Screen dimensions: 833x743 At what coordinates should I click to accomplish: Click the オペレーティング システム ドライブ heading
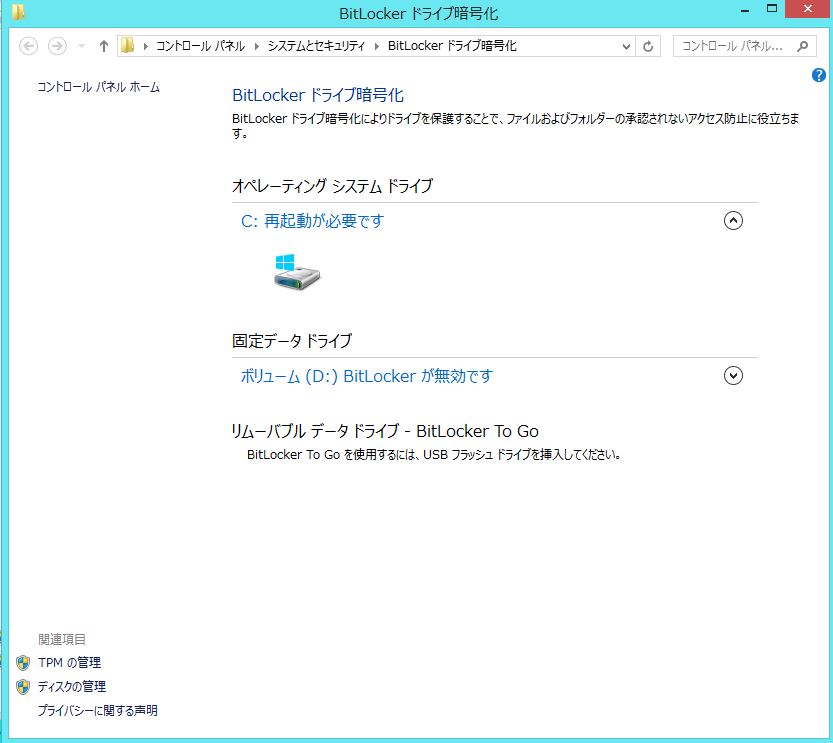pos(333,186)
